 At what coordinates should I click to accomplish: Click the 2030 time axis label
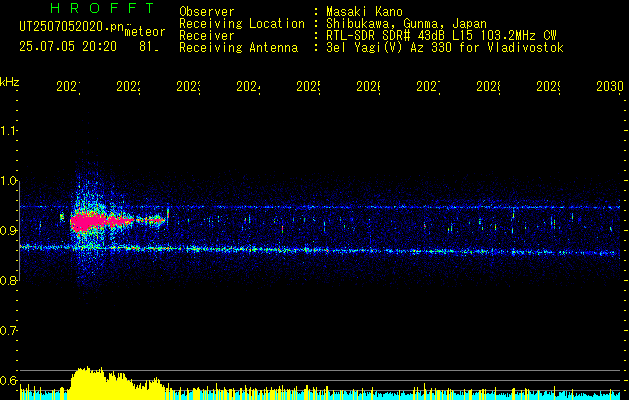click(x=610, y=87)
